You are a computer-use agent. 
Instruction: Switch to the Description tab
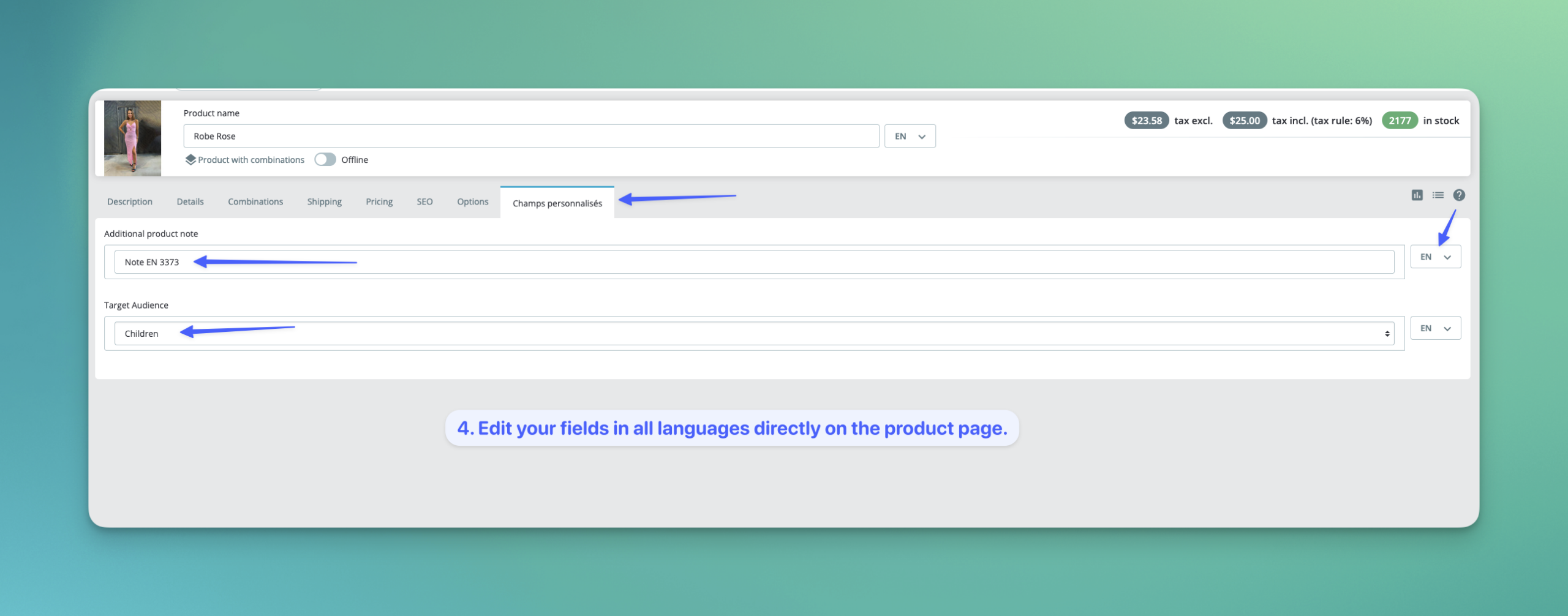pos(130,202)
